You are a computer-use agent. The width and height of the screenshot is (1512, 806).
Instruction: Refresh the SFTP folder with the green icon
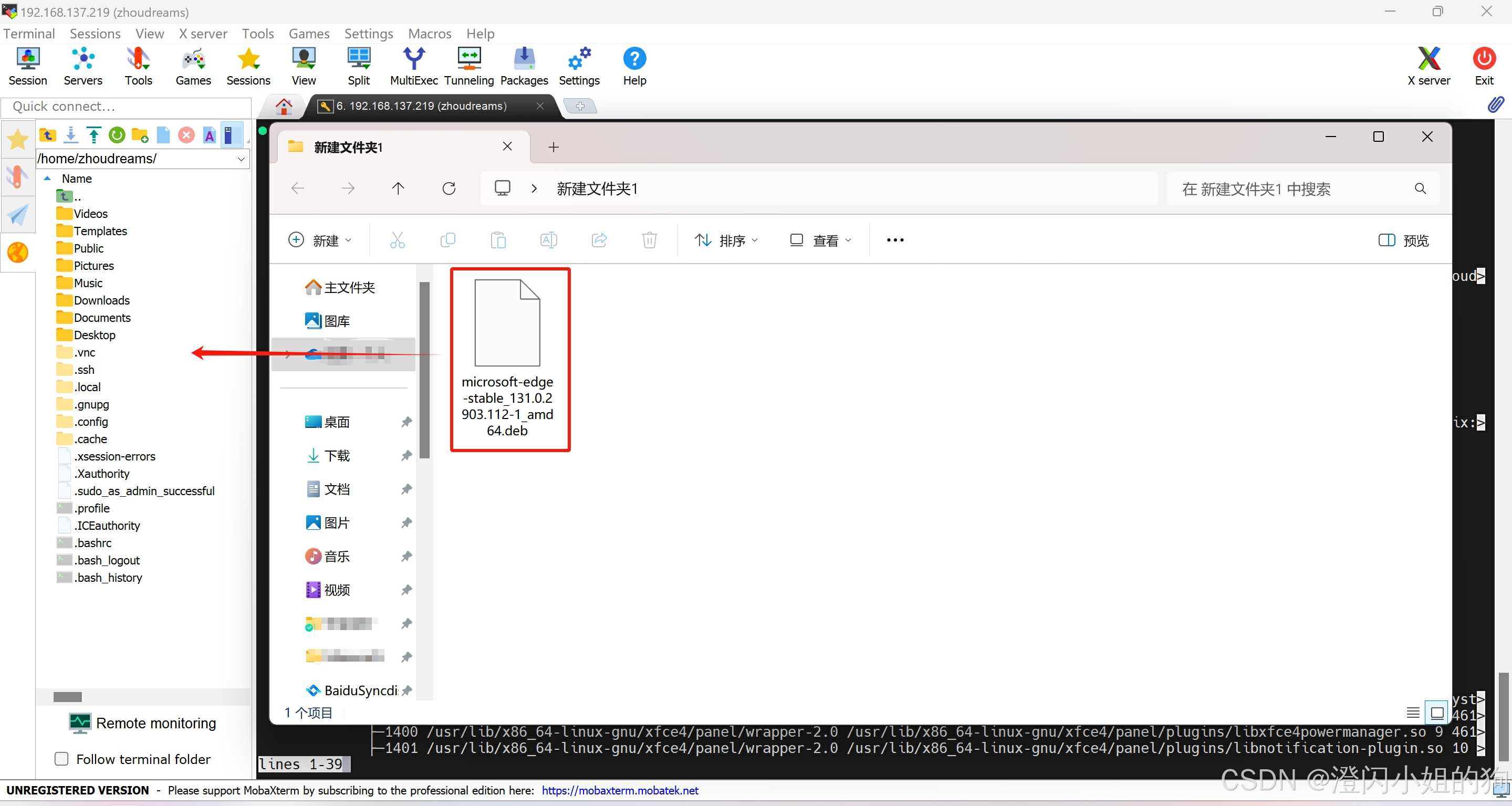(117, 135)
